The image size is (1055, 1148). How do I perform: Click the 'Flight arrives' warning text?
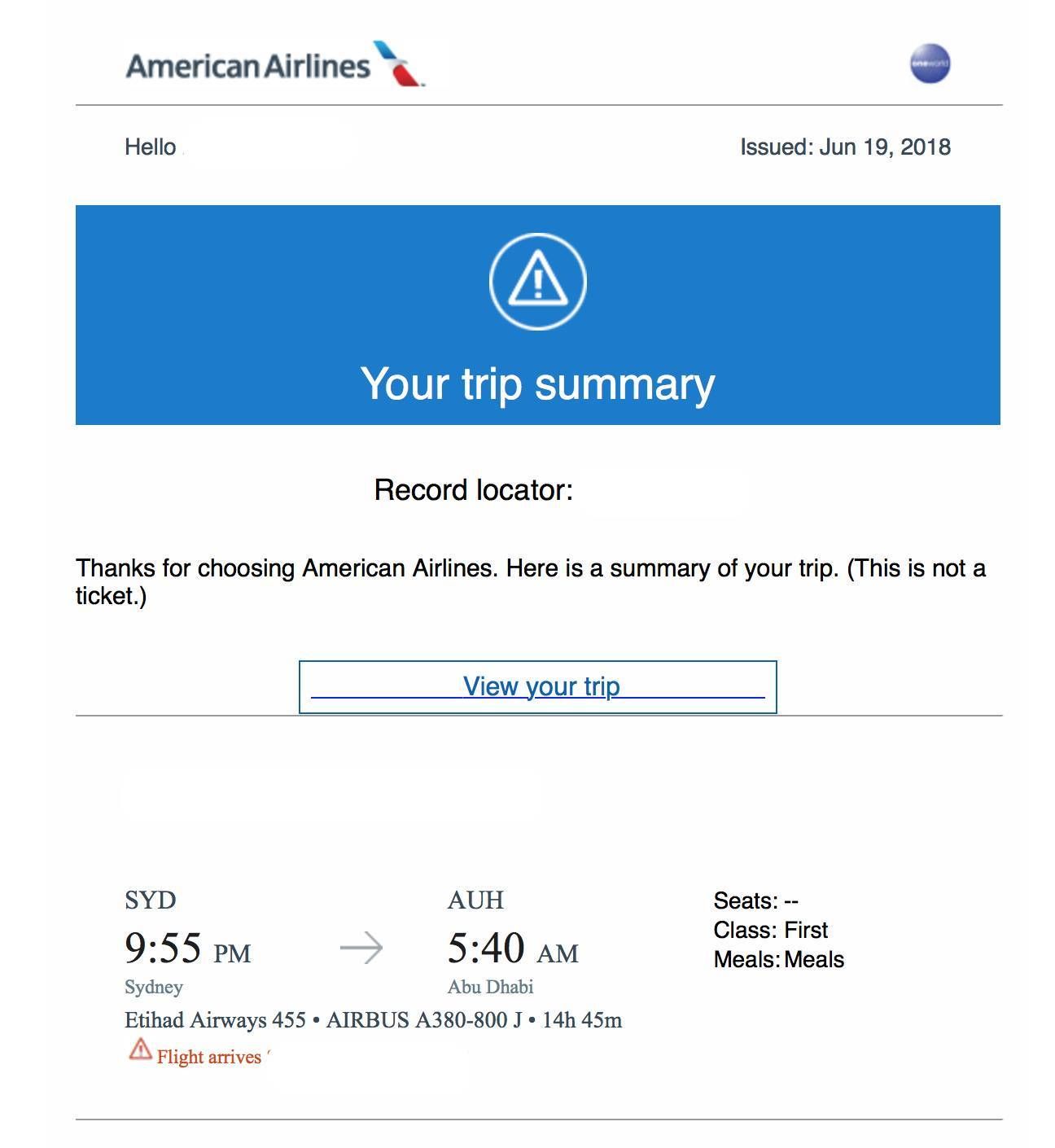[209, 1057]
